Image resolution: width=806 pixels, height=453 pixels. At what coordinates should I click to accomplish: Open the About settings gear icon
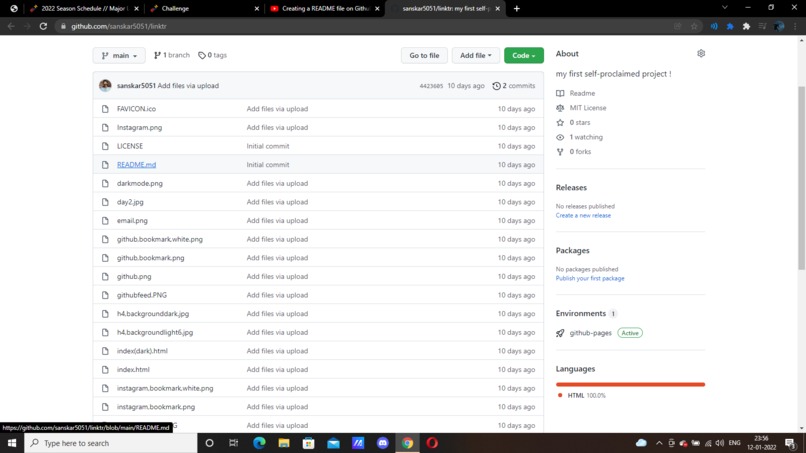coord(701,53)
